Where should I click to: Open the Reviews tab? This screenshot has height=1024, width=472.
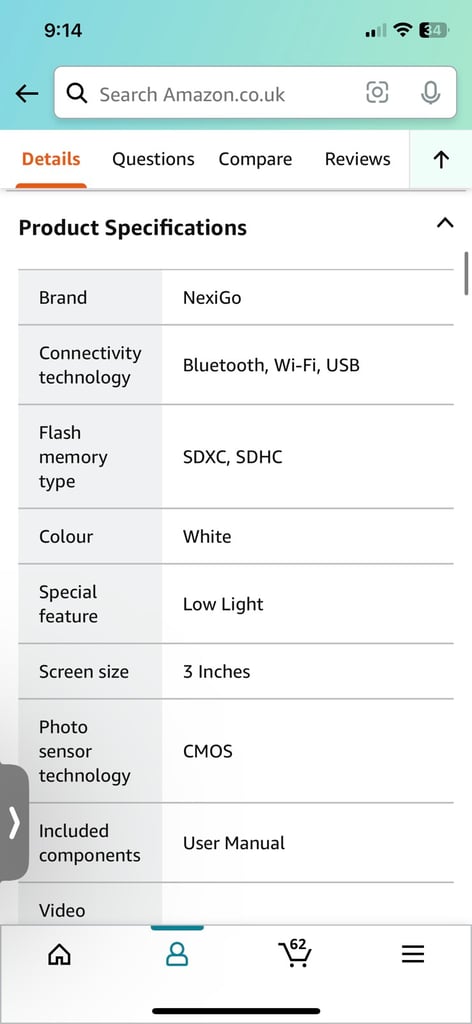click(358, 159)
